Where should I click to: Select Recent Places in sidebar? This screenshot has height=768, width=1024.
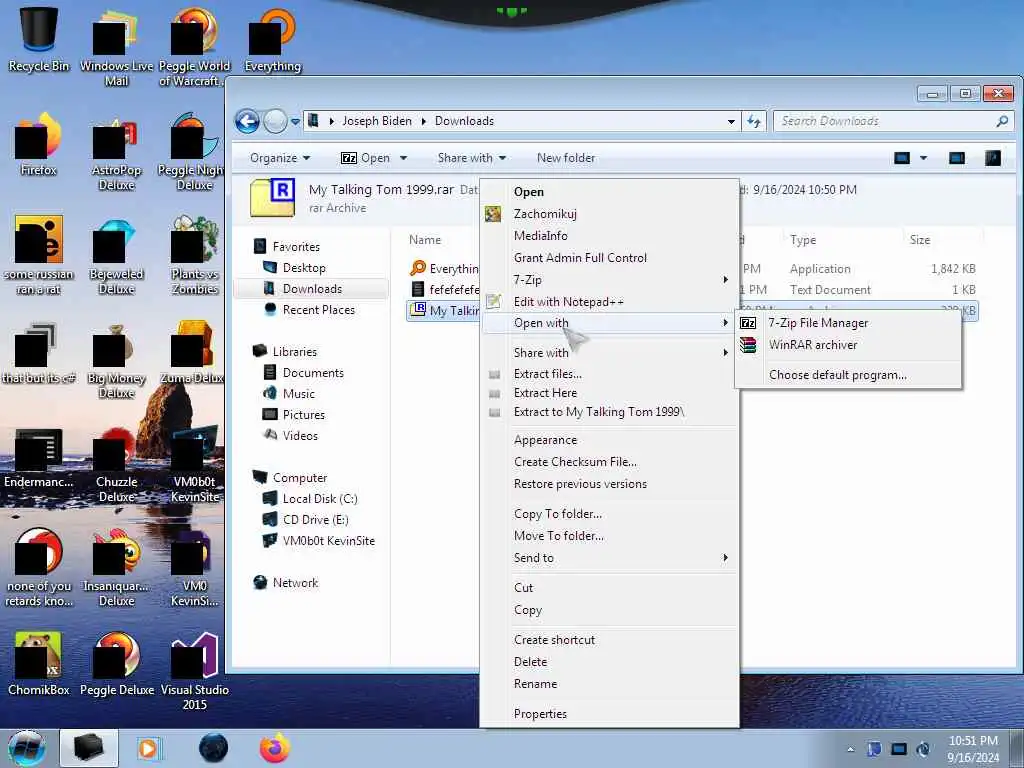(319, 310)
